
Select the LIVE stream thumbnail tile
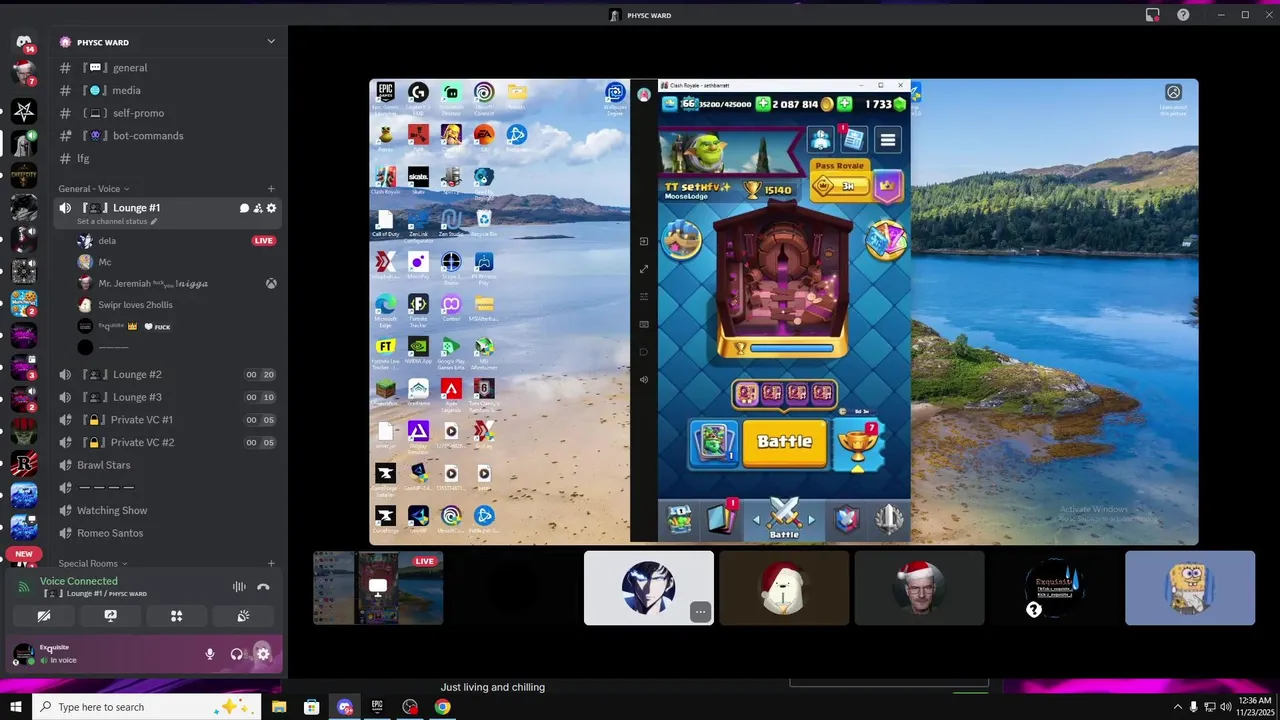(x=378, y=588)
